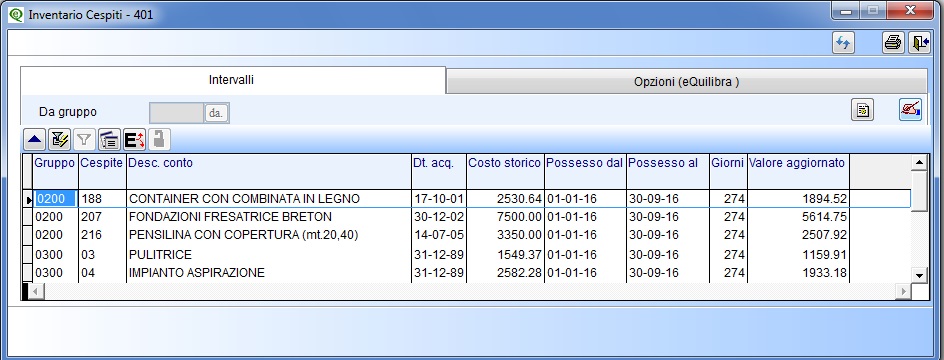This screenshot has height=360, width=944.
Task: Click the Desc. conto column header
Action: click(269, 171)
